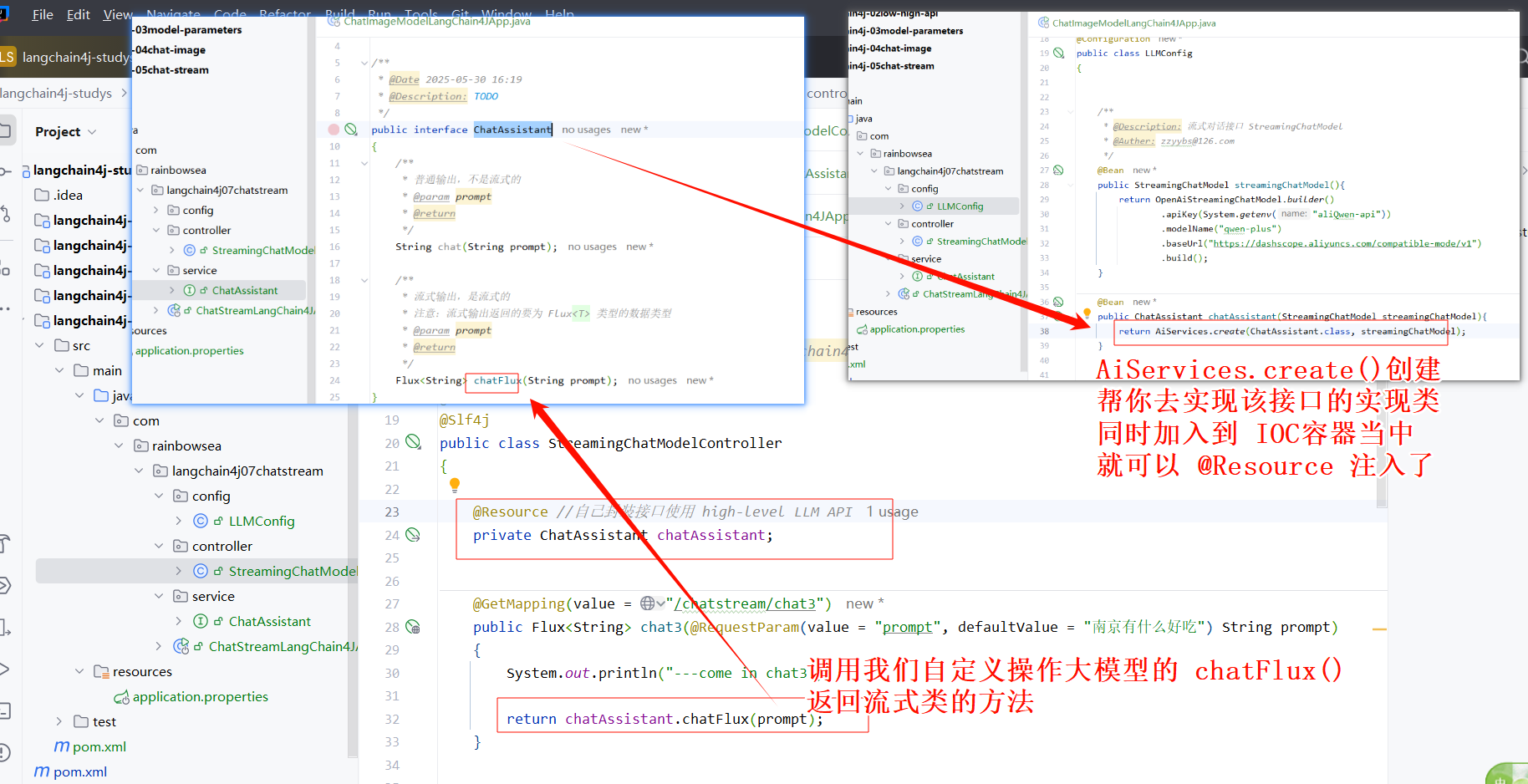Viewport: 1528px width, 784px height.
Task: Click the web endpoint gutter icon on line 28
Action: click(x=413, y=626)
